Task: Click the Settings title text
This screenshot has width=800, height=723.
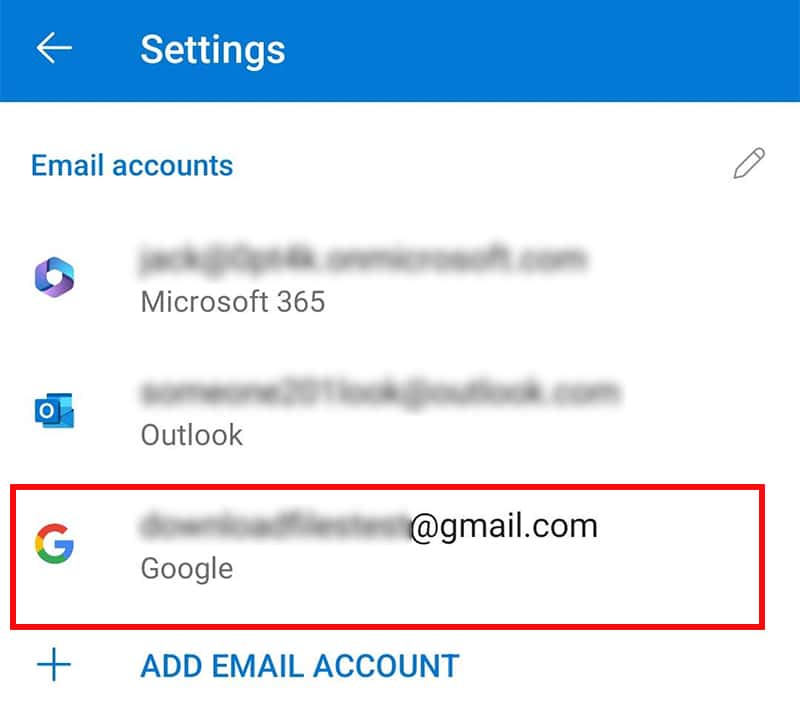Action: pos(213,49)
